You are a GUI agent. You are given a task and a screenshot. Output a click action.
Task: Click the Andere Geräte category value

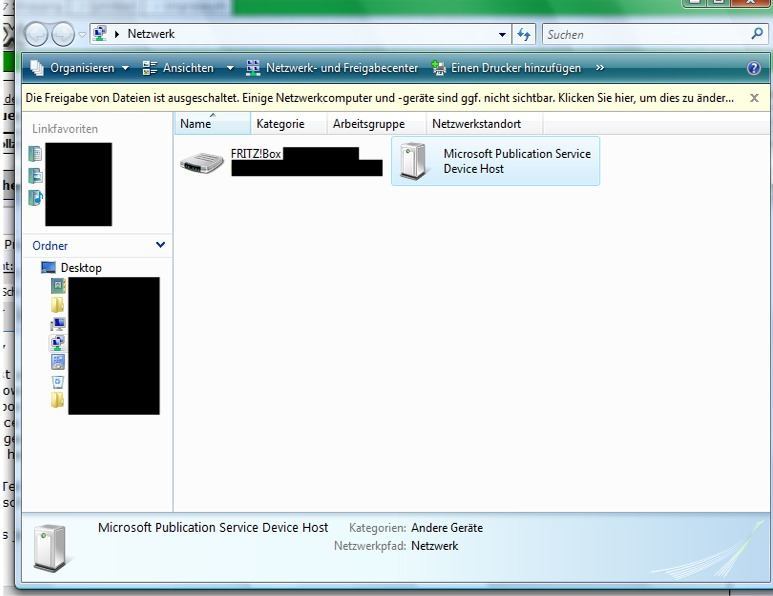(x=447, y=528)
